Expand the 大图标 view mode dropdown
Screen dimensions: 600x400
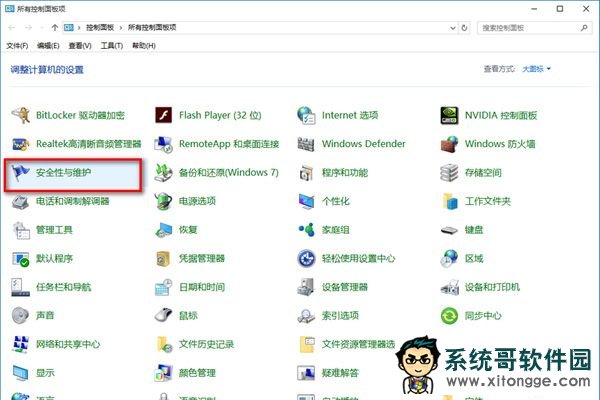coord(536,69)
